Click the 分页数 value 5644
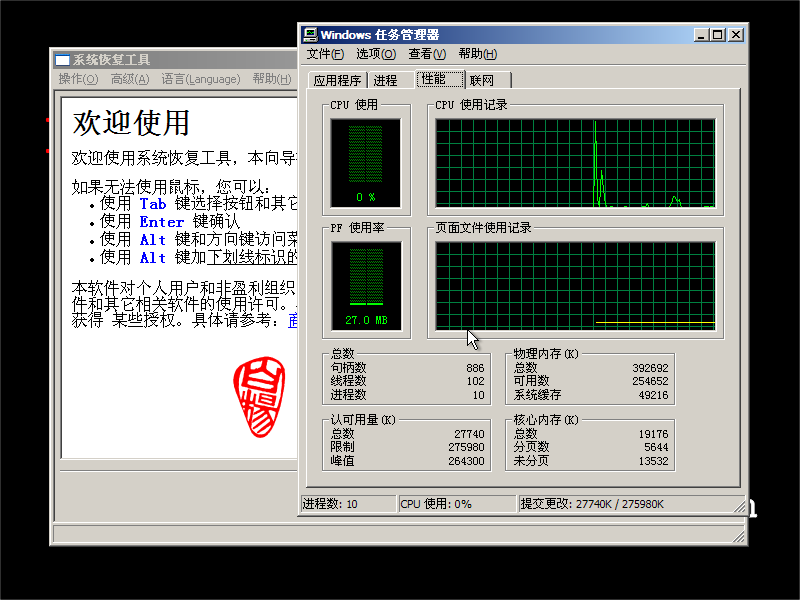 coord(656,447)
